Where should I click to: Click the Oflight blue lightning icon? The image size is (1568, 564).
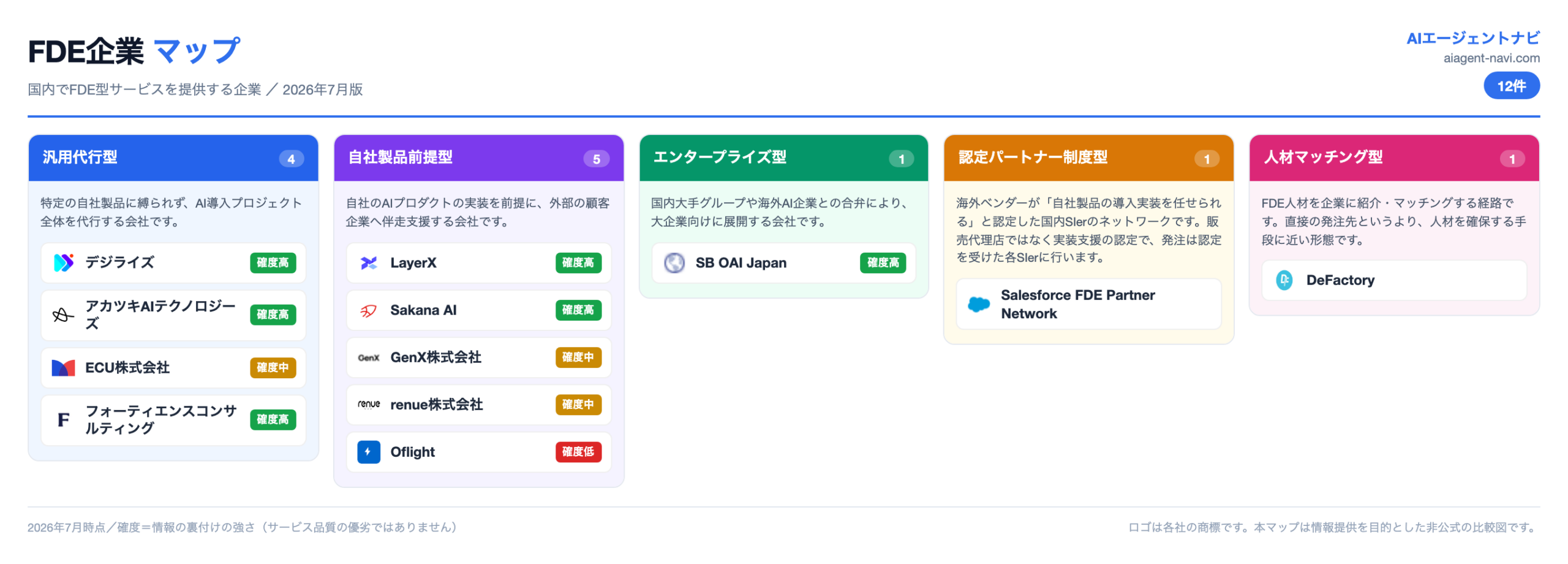[368, 451]
